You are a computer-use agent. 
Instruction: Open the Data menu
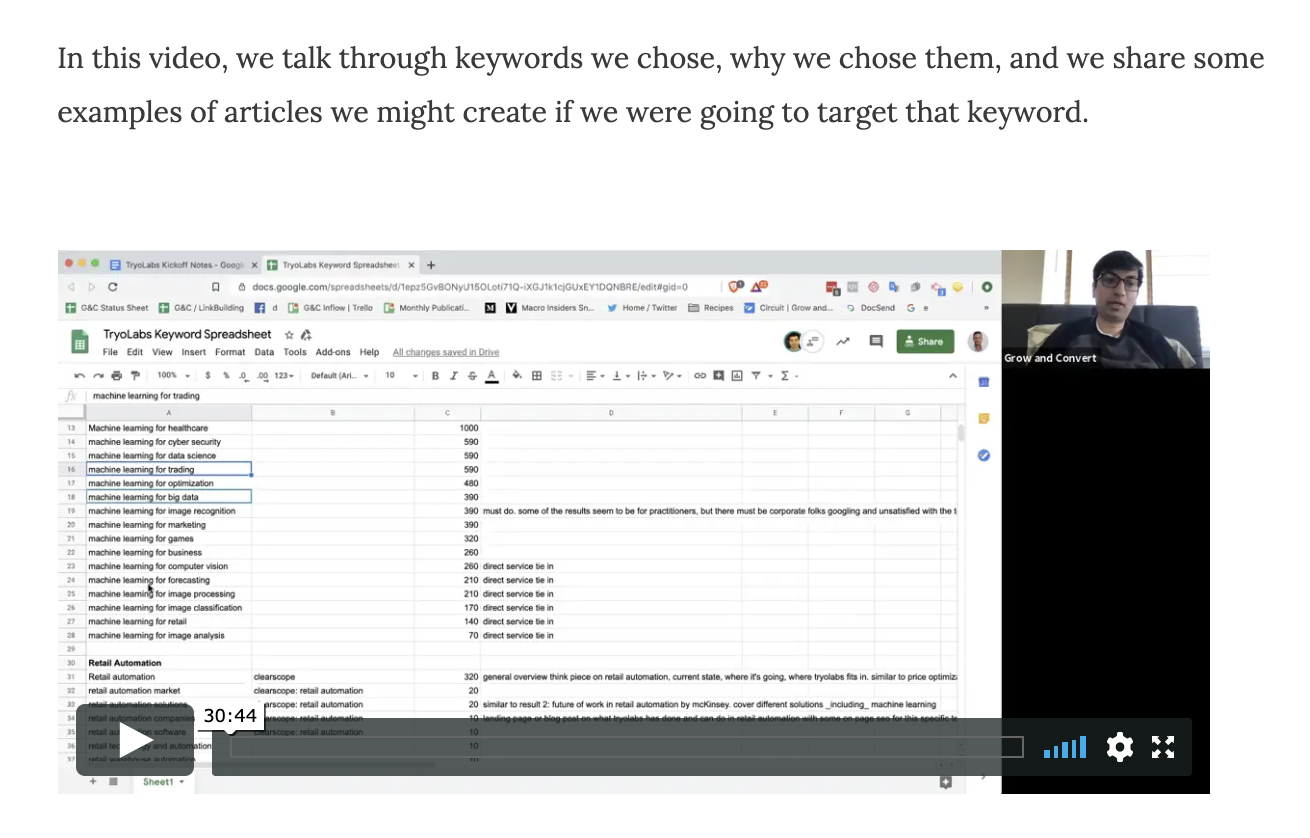click(x=264, y=352)
